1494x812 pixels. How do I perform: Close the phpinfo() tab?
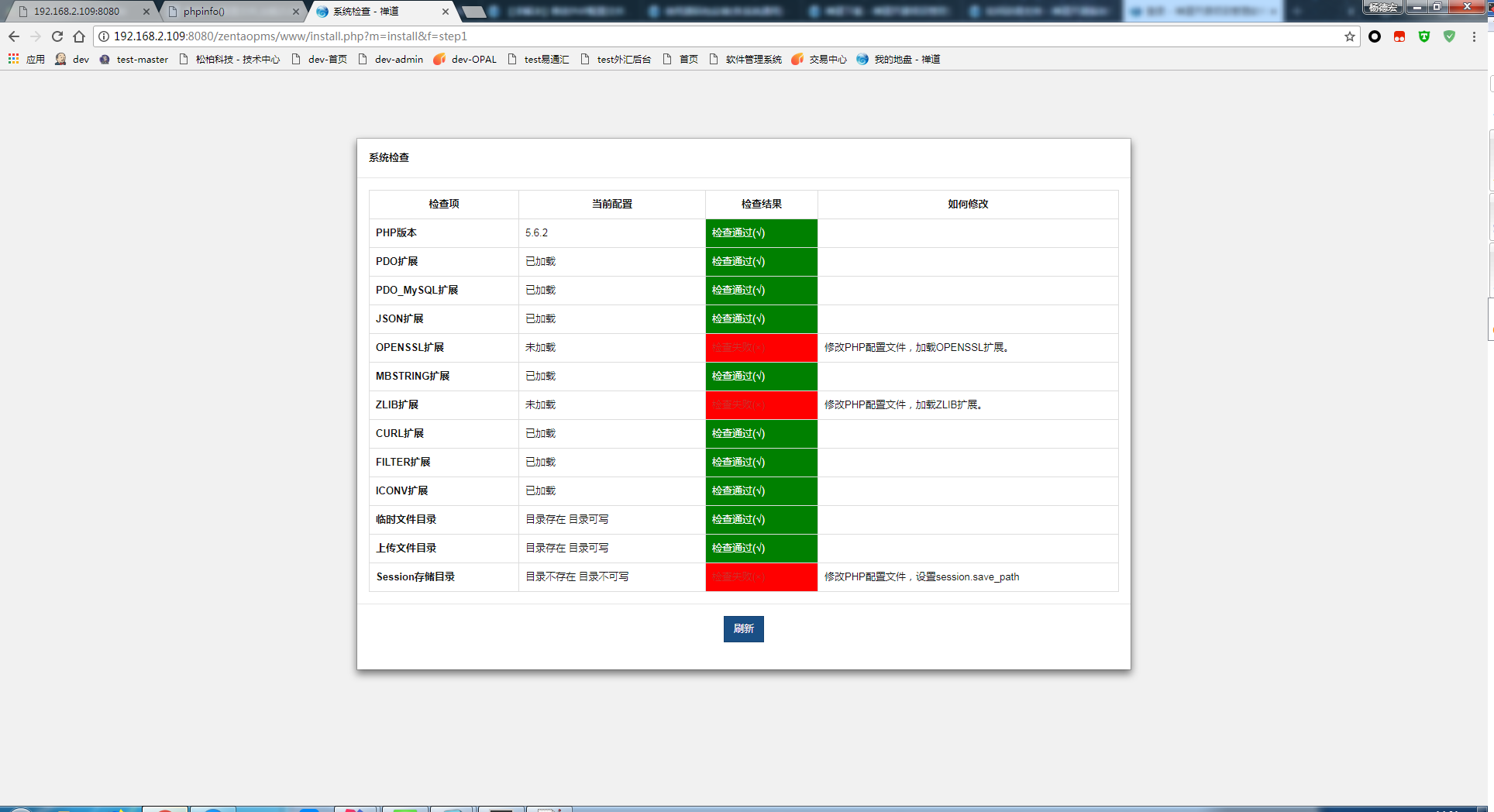(295, 12)
